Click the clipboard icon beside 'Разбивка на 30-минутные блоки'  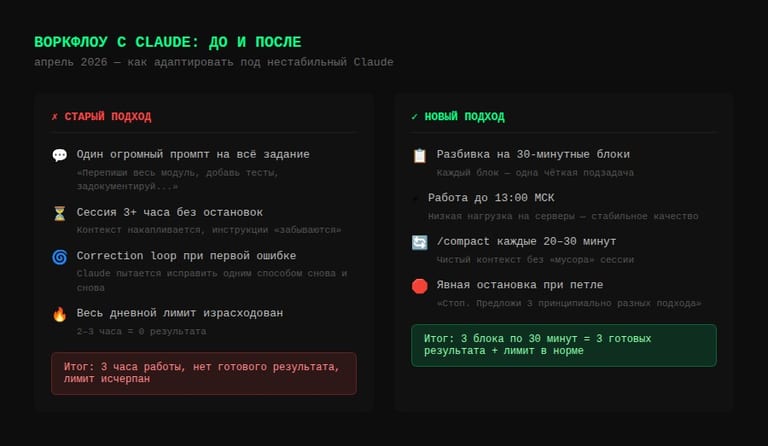point(420,155)
